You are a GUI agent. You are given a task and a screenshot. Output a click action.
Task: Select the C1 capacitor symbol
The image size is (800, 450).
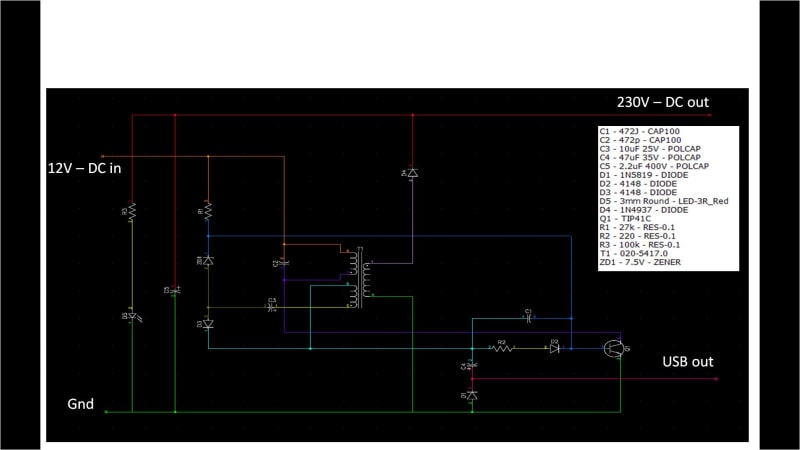click(x=529, y=318)
